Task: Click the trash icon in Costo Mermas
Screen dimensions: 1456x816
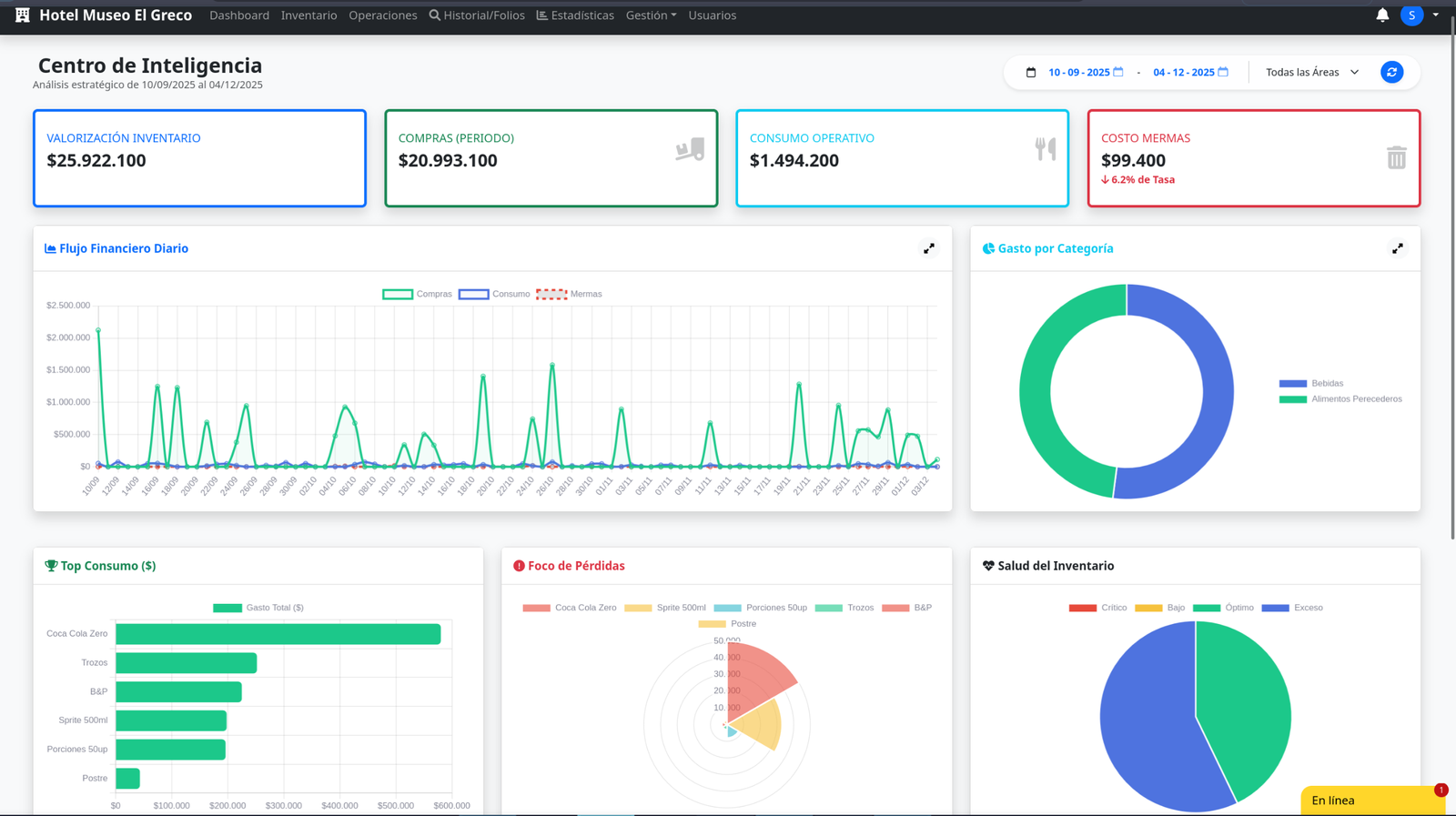Action: [x=1396, y=157]
